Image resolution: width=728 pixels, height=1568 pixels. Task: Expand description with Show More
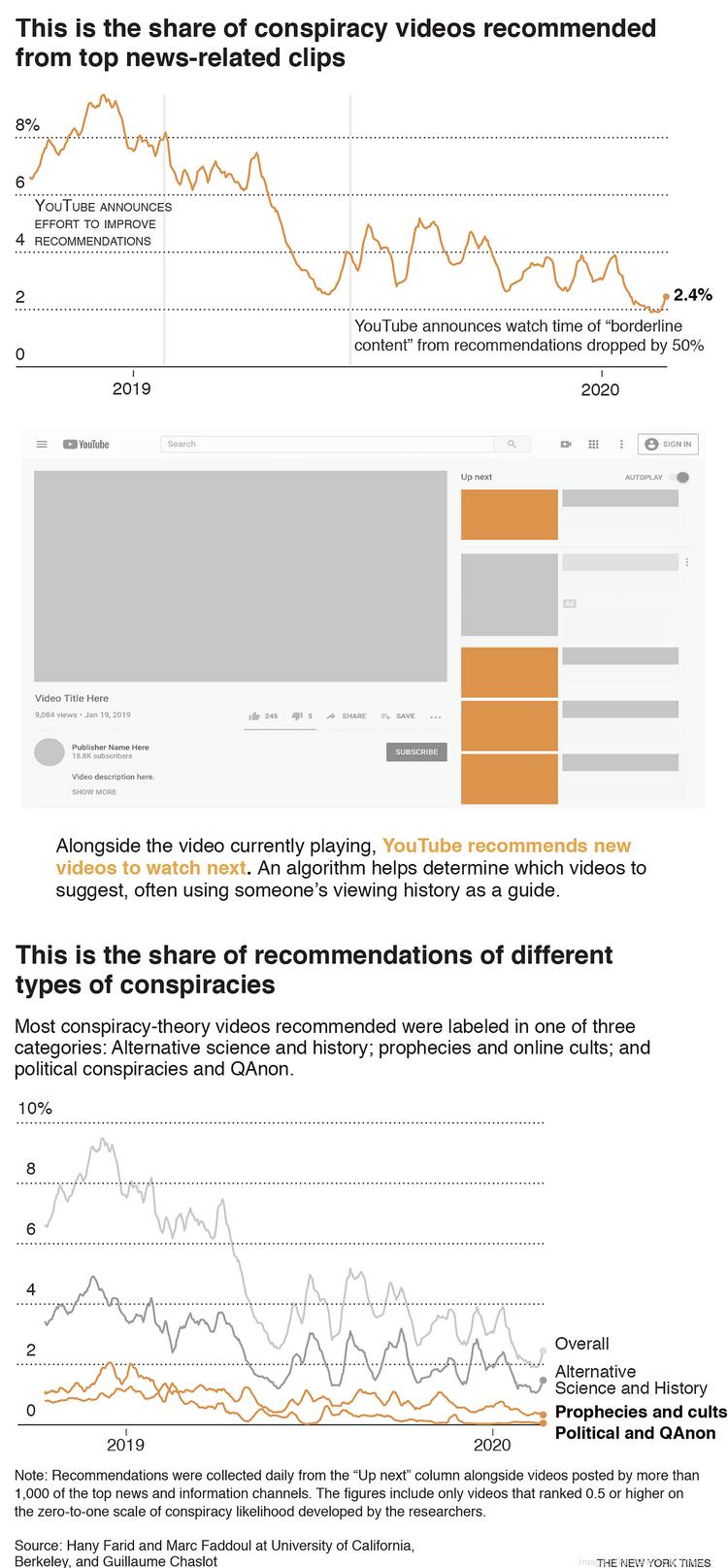[94, 792]
